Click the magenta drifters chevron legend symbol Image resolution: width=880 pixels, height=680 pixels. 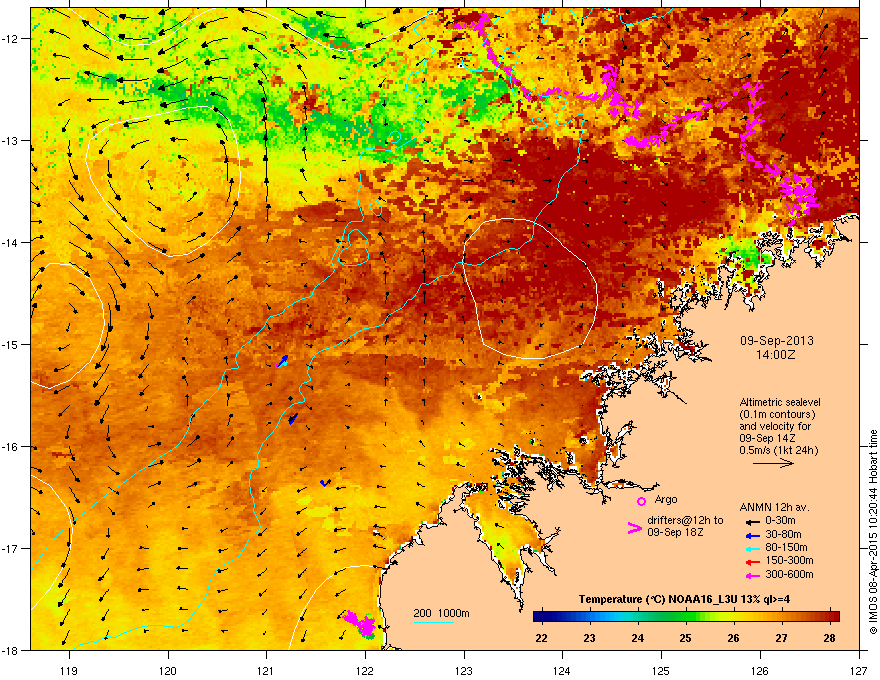[634, 528]
